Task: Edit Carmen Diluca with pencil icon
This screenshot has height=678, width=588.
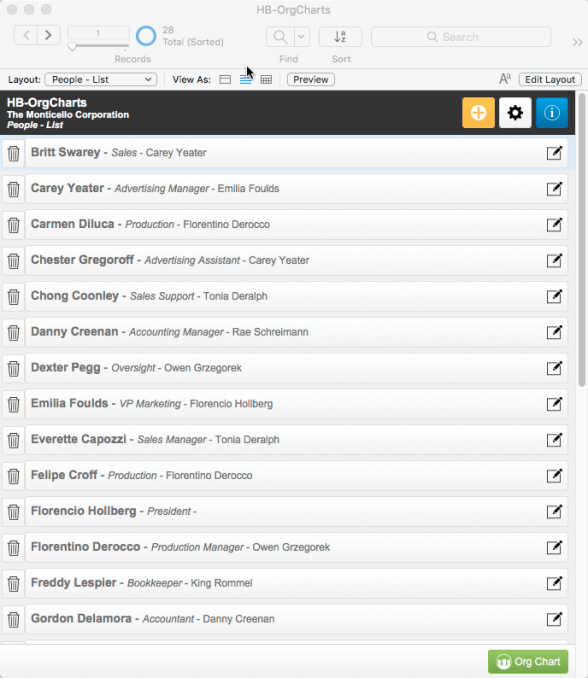Action: point(554,224)
